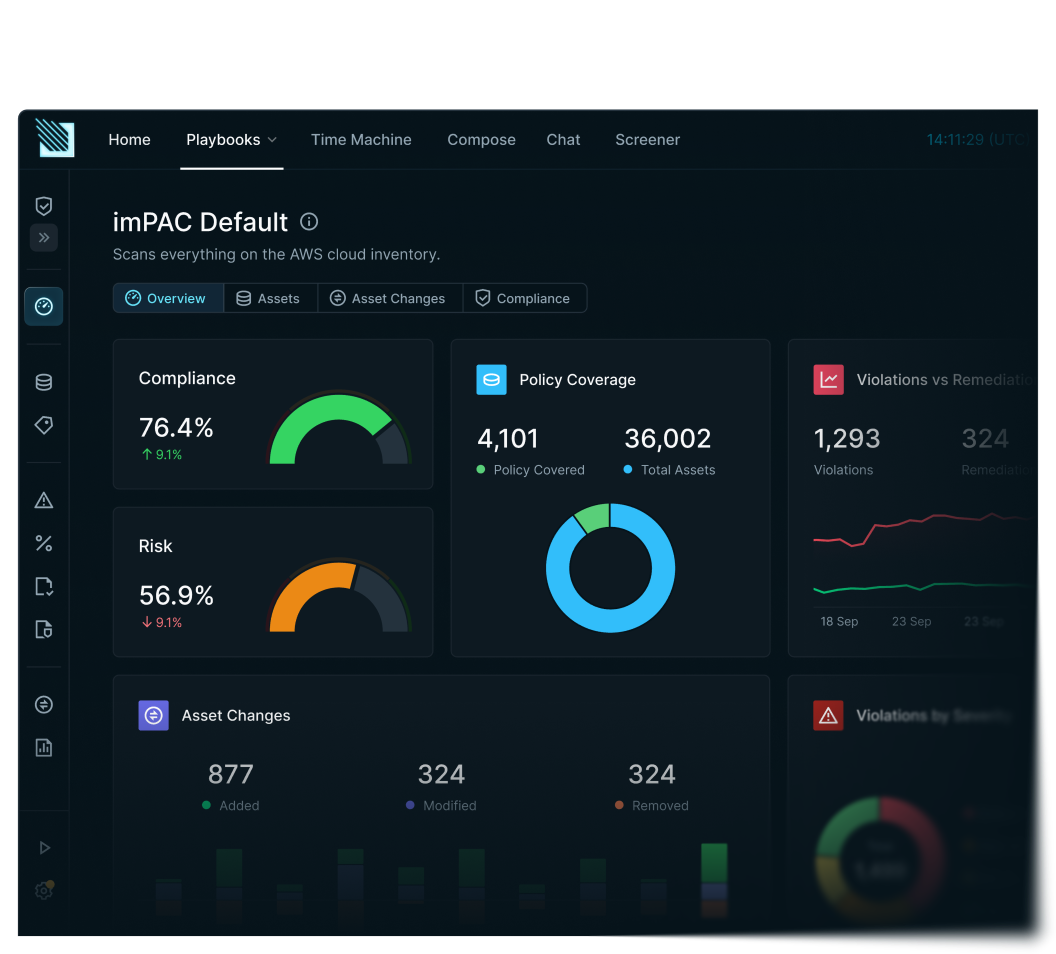The image size is (1056, 954).
Task: Click the percent icon in the sidebar
Action: point(44,543)
